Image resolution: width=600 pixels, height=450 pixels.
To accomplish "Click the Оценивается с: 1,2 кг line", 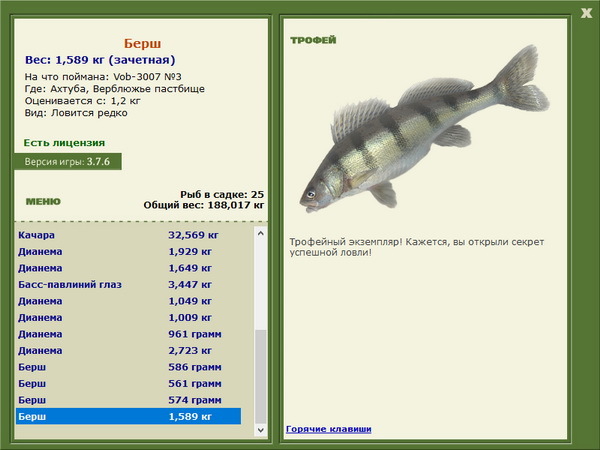I will 83,101.
